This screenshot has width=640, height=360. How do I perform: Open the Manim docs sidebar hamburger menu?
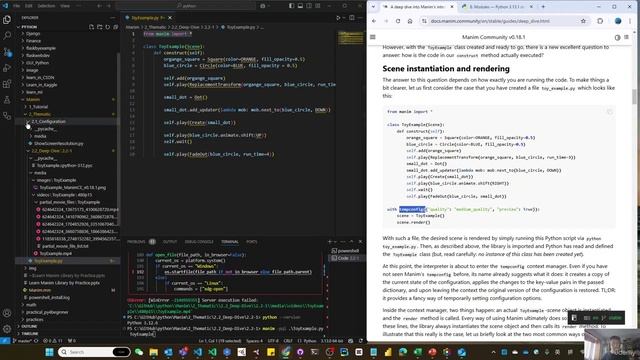point(373,37)
